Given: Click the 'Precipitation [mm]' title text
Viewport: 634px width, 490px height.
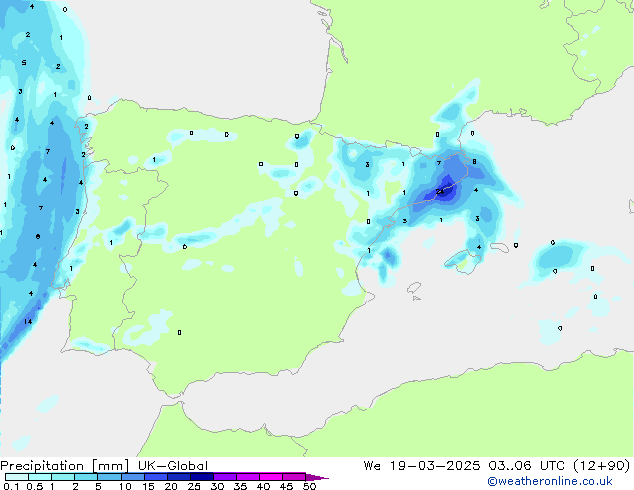Looking at the screenshot, I should point(65,466).
